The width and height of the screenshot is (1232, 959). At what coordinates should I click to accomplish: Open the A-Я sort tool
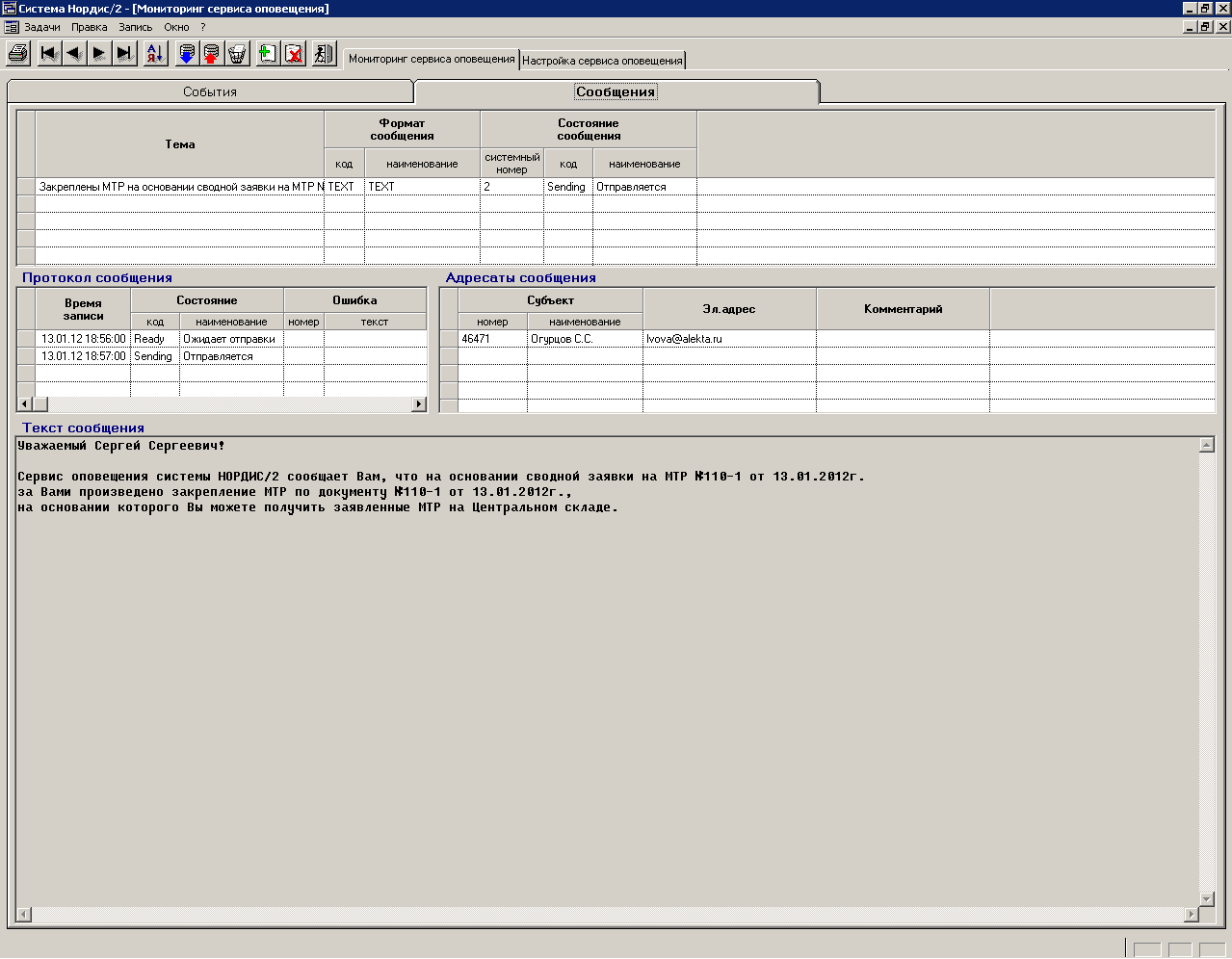155,53
